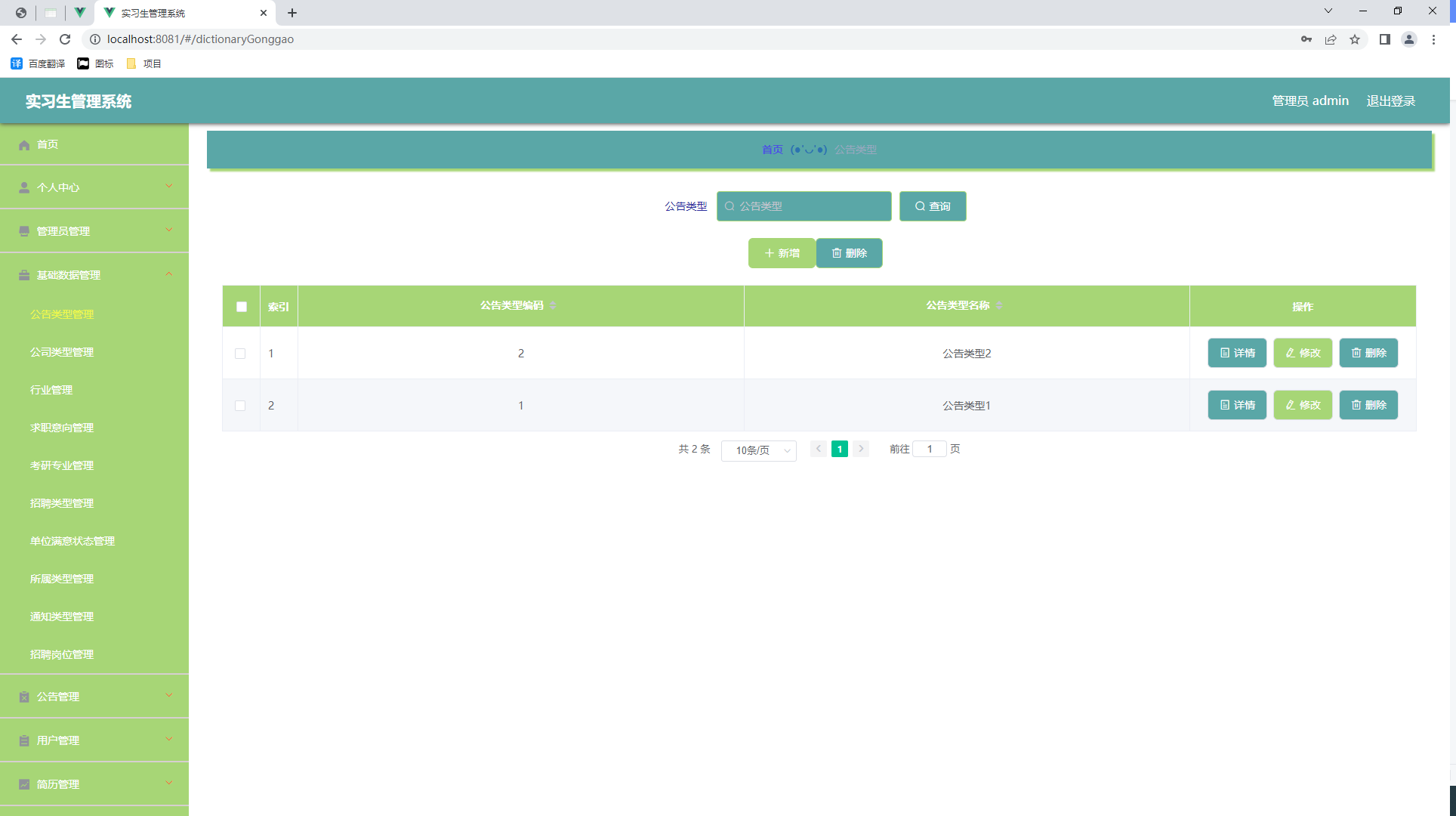Open the 10条/页 page size dropdown

click(x=758, y=450)
